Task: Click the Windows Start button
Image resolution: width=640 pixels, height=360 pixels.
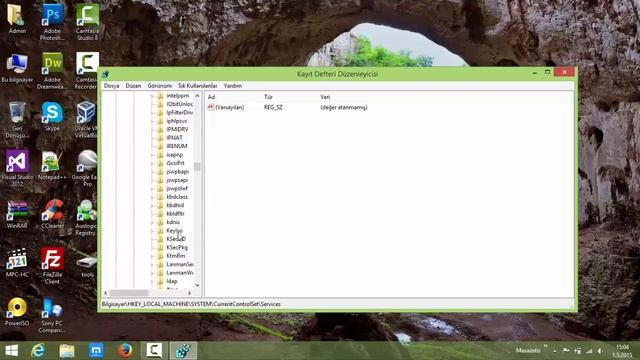Action: point(11,351)
